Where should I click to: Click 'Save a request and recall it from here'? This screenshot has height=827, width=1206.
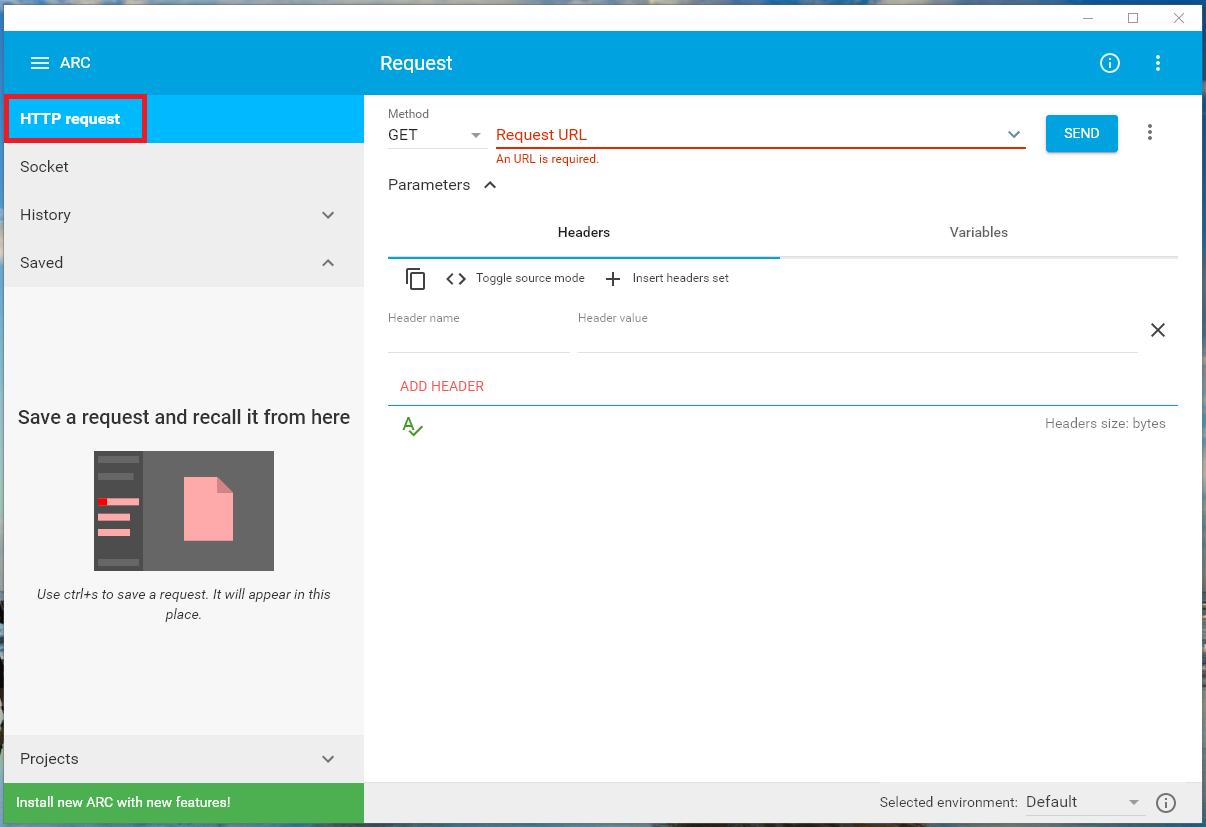184,417
